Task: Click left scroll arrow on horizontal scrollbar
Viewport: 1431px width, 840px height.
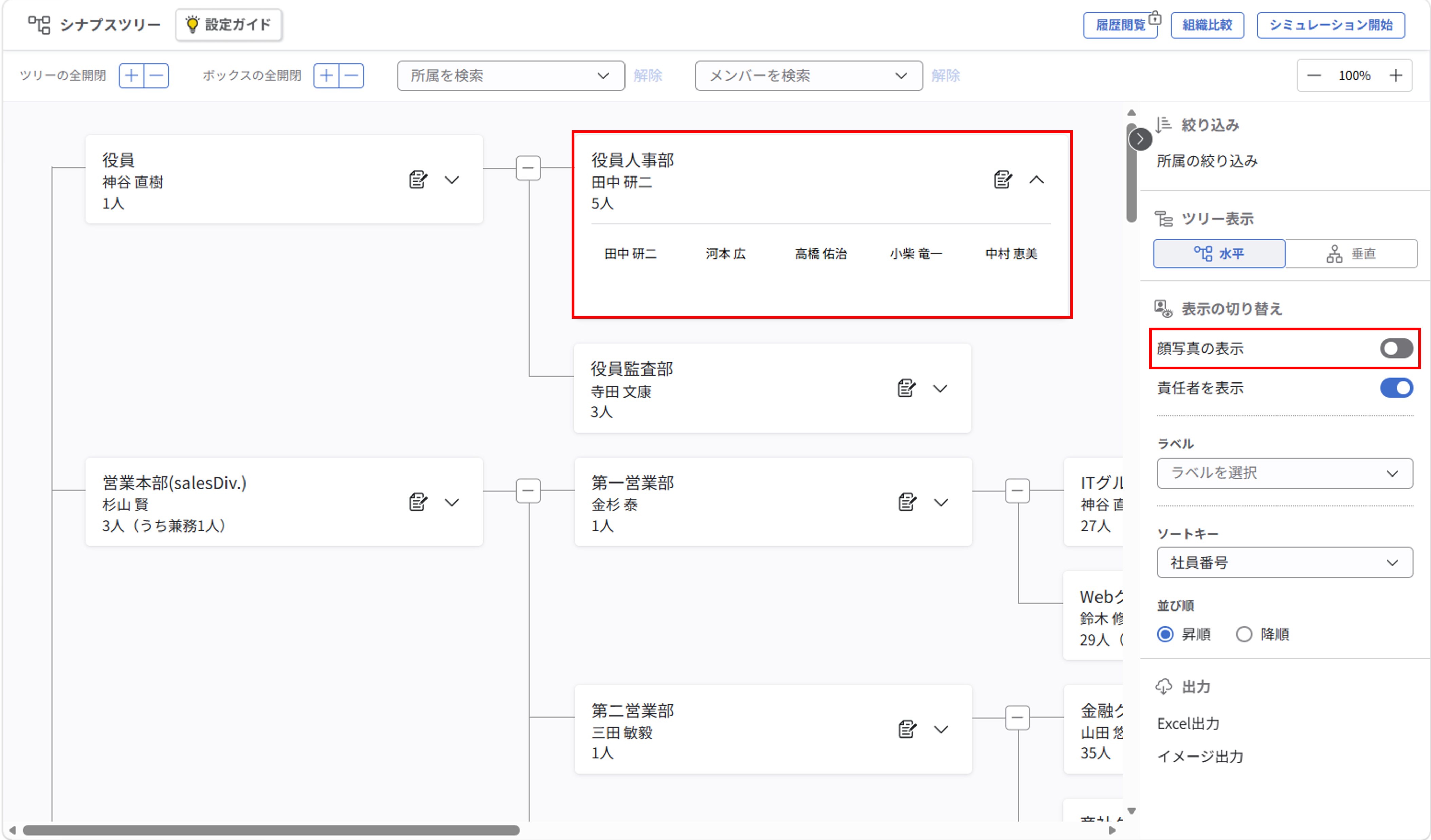Action: tap(13, 830)
